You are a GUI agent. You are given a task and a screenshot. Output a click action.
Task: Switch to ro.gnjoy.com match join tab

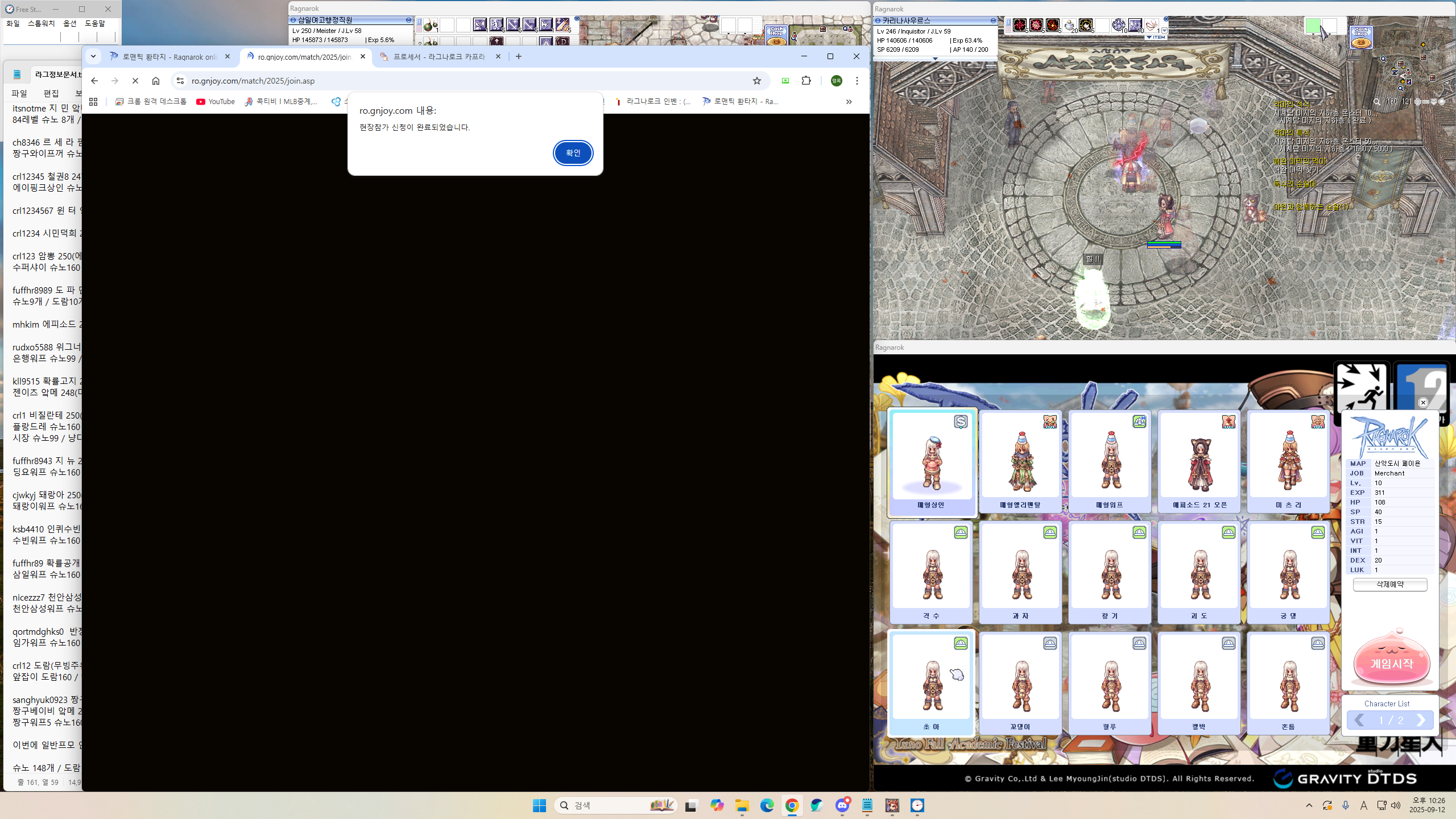click(304, 56)
